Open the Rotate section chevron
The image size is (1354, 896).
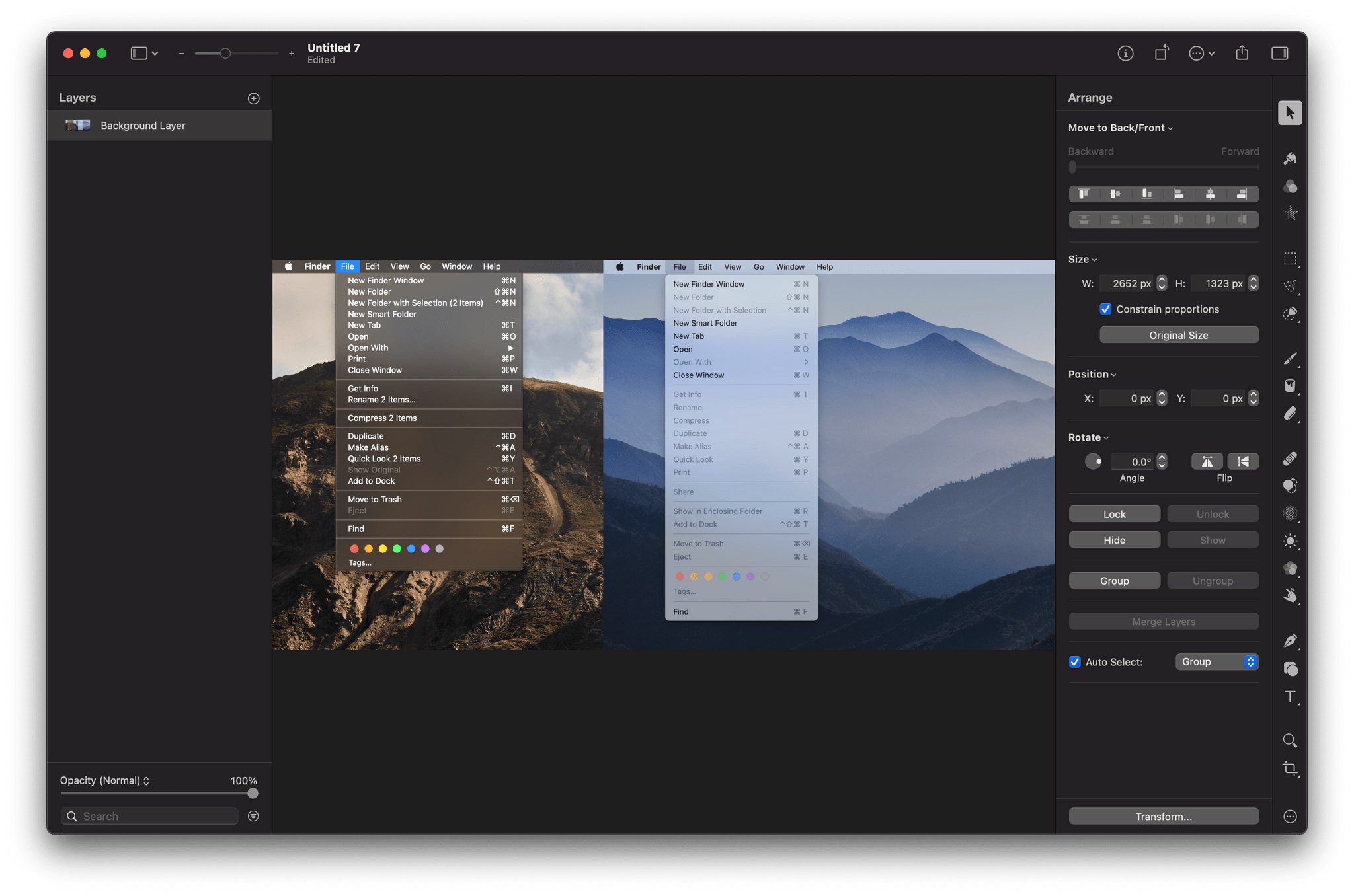pyautogui.click(x=1106, y=438)
